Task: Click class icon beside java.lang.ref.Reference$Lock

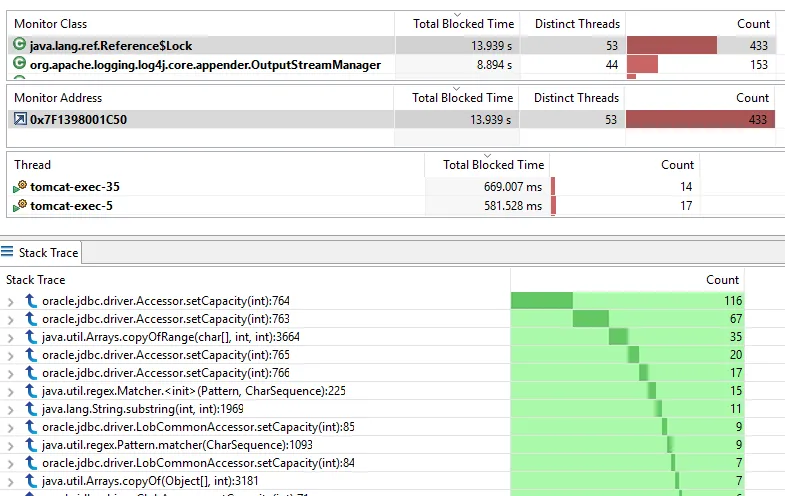Action: point(19,45)
